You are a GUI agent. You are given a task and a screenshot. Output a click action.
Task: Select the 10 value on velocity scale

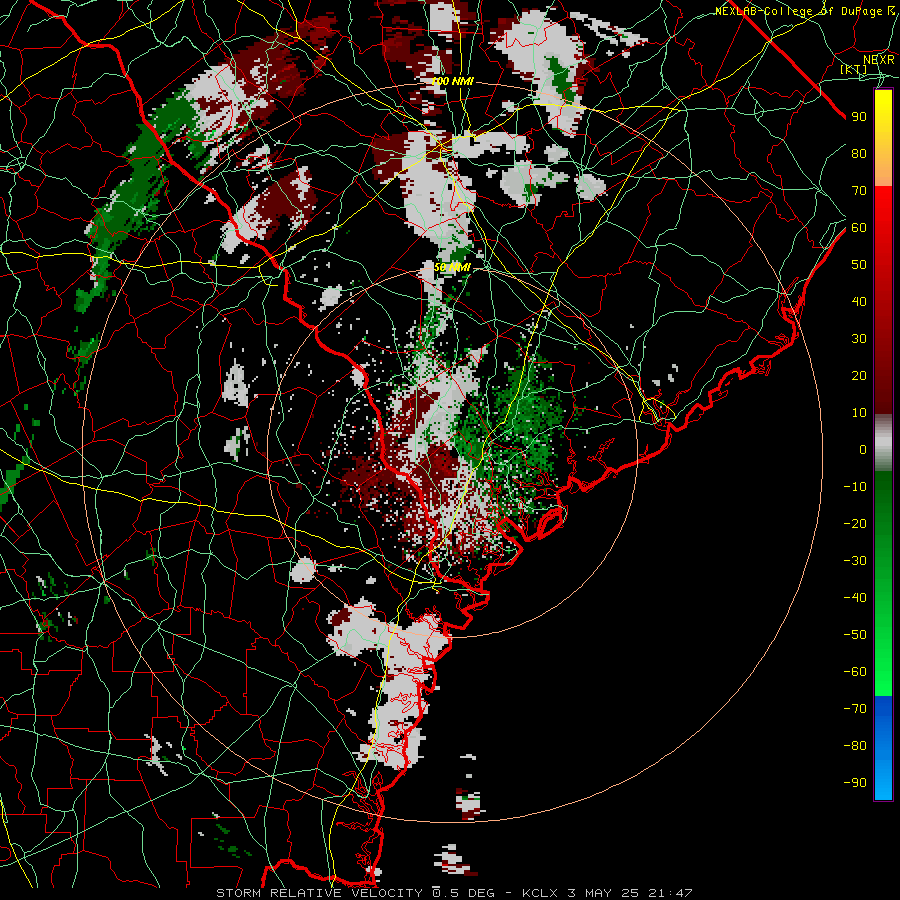click(859, 413)
